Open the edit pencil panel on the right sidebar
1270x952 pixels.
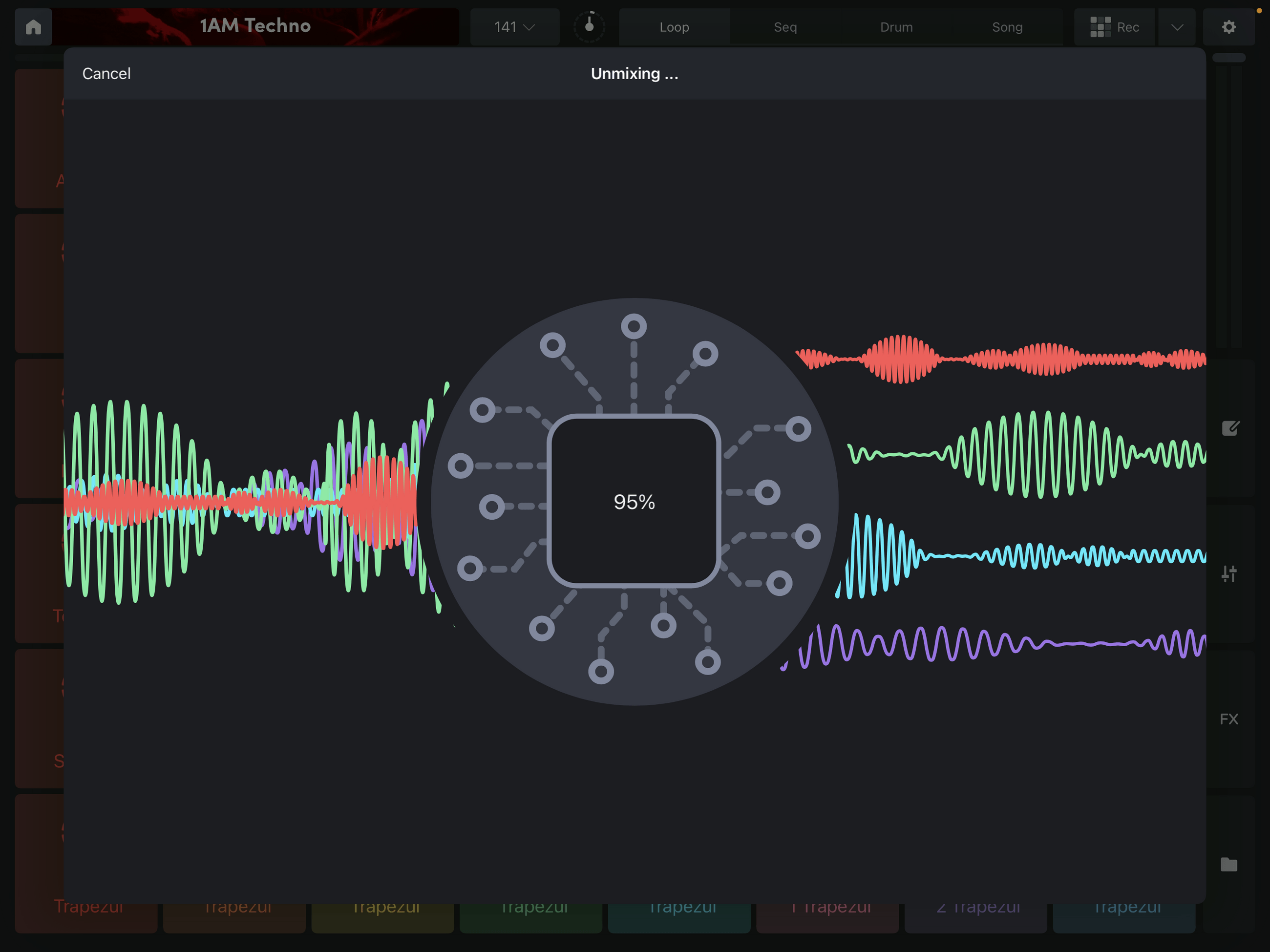pos(1230,428)
